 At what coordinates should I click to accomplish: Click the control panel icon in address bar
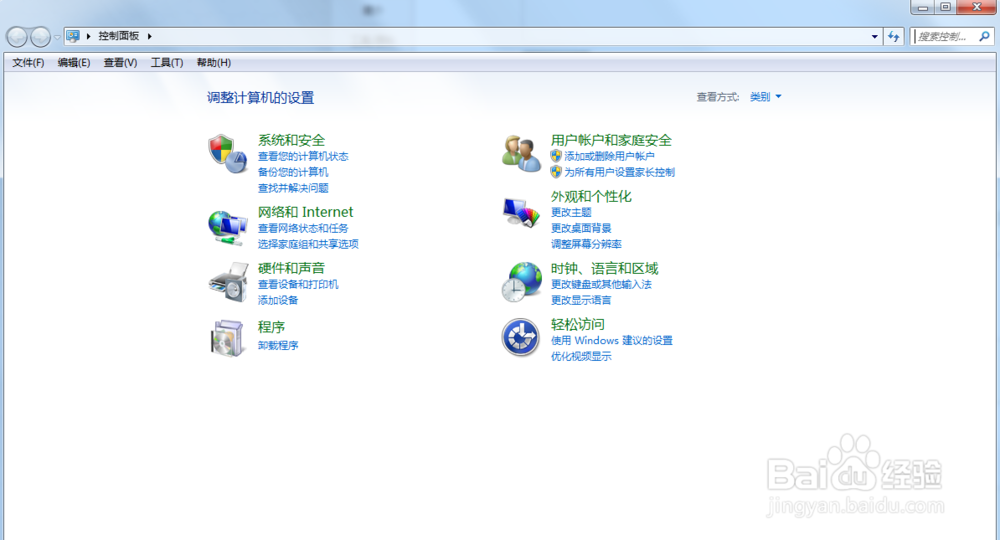[x=73, y=36]
